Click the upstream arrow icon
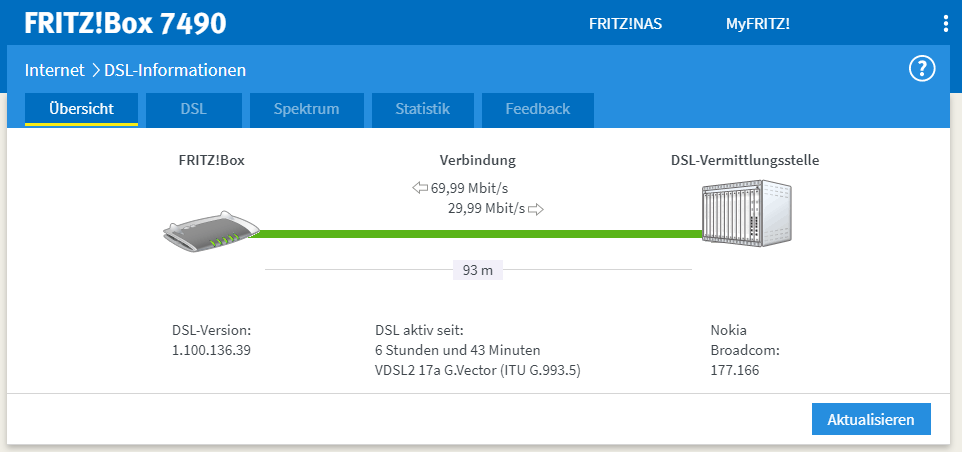This screenshot has height=452, width=962. point(536,209)
